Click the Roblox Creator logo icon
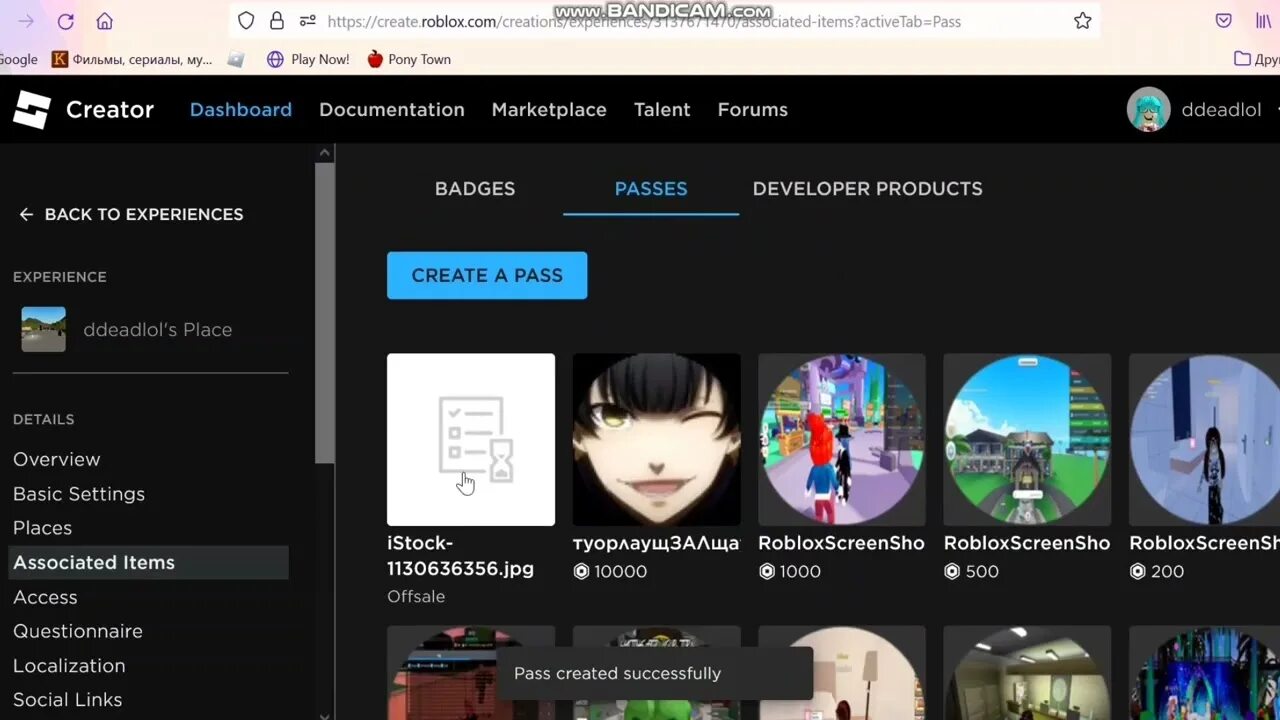Screen dimensions: 1280x720 coord(32,110)
